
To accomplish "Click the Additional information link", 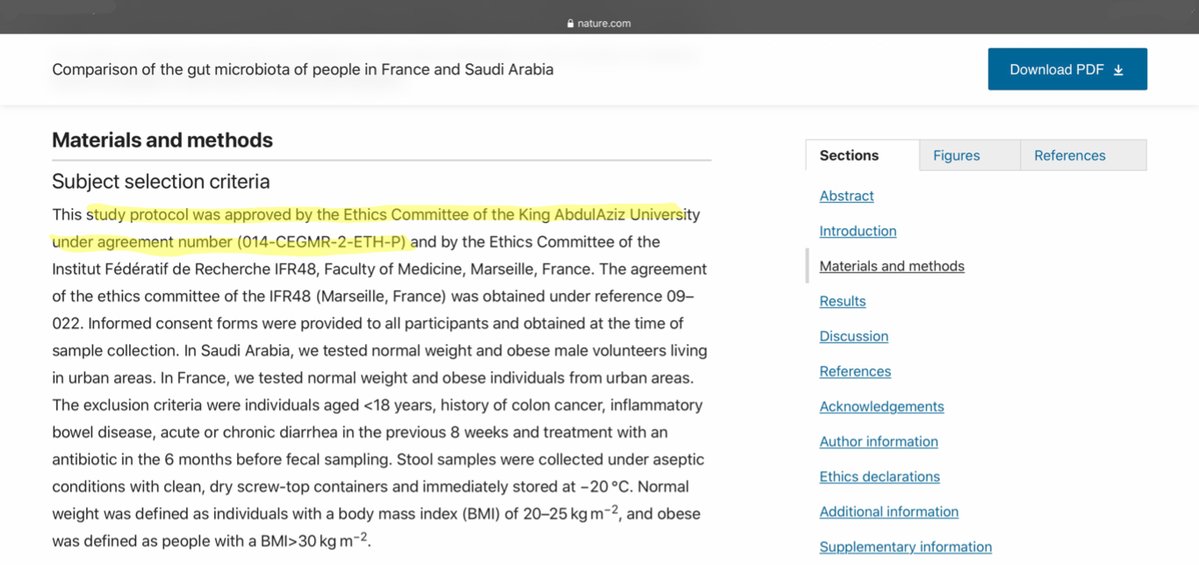I will point(888,511).
